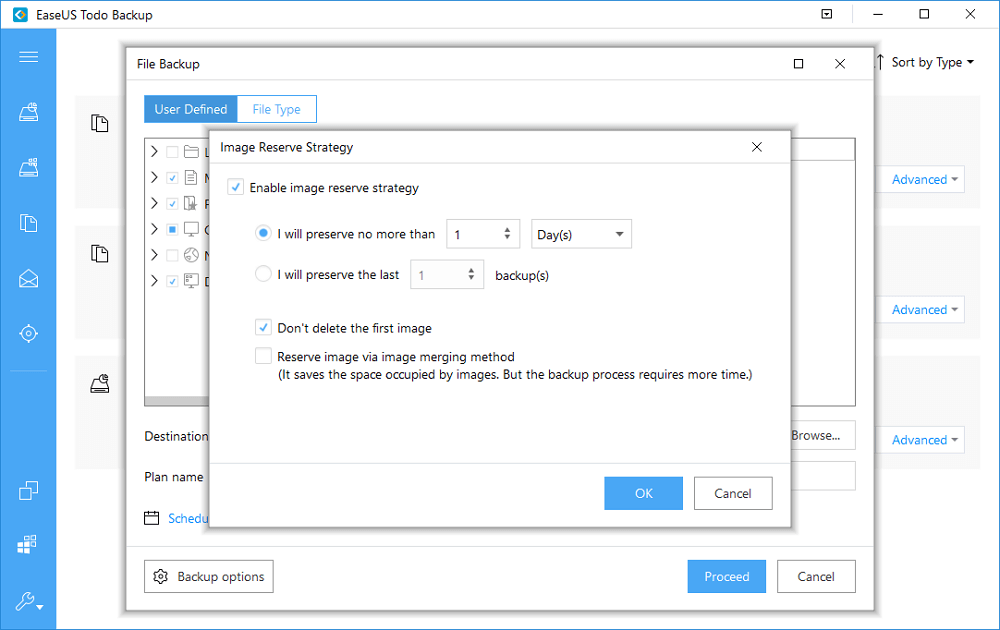Select Disk/Partition Backup in the sidebar

pos(28,113)
